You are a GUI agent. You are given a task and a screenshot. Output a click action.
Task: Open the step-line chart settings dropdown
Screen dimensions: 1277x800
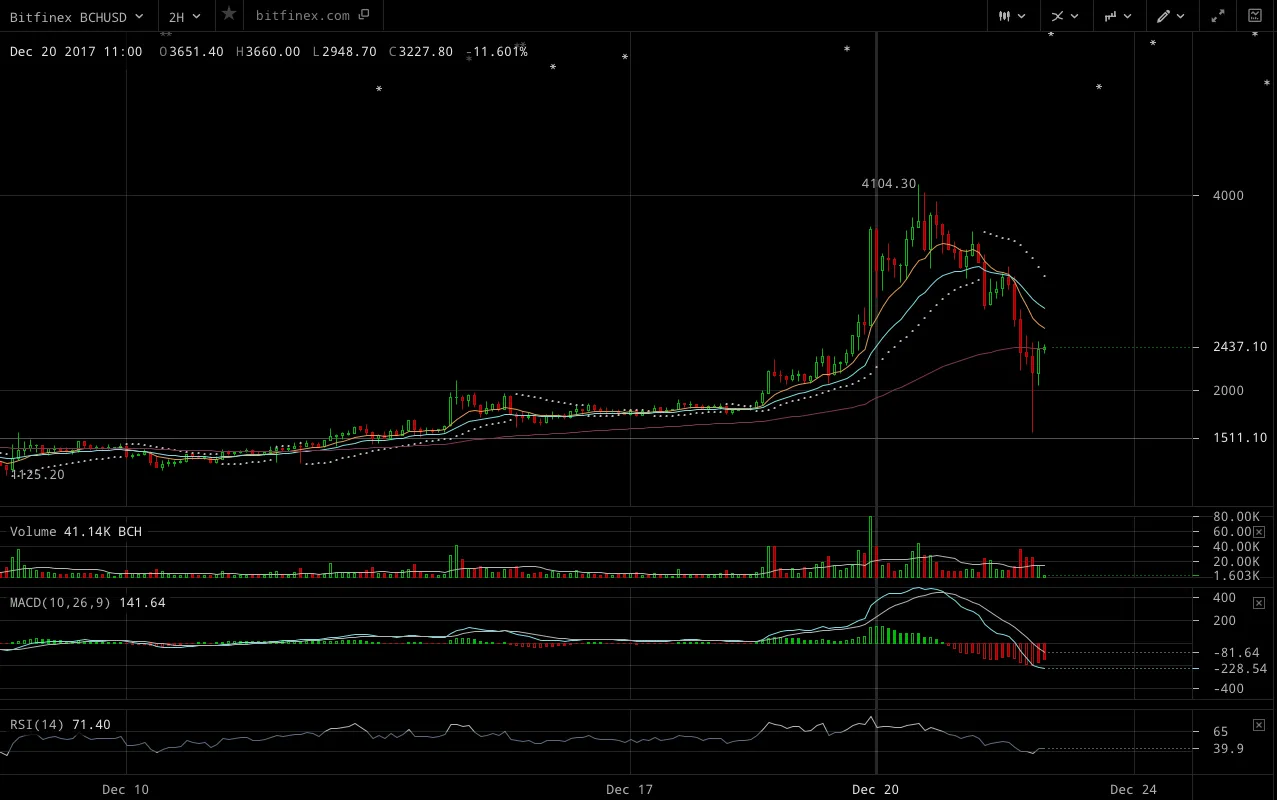pos(1118,16)
